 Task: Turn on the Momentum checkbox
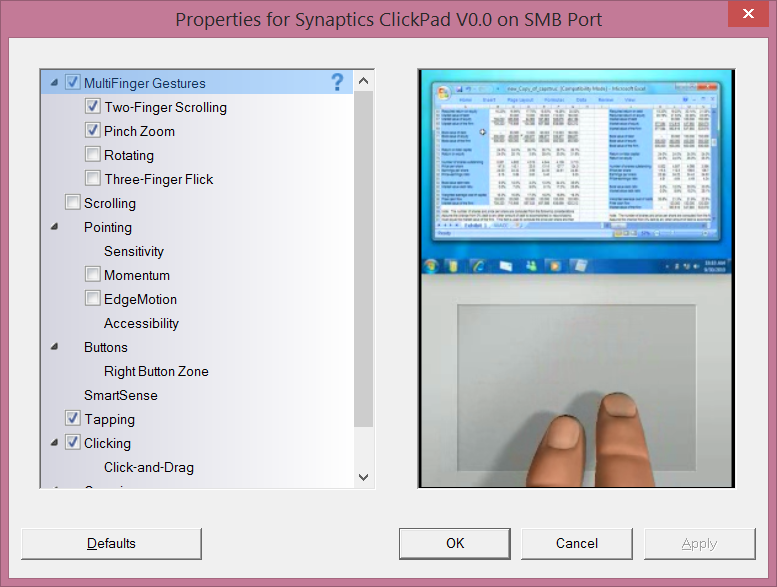click(x=93, y=275)
